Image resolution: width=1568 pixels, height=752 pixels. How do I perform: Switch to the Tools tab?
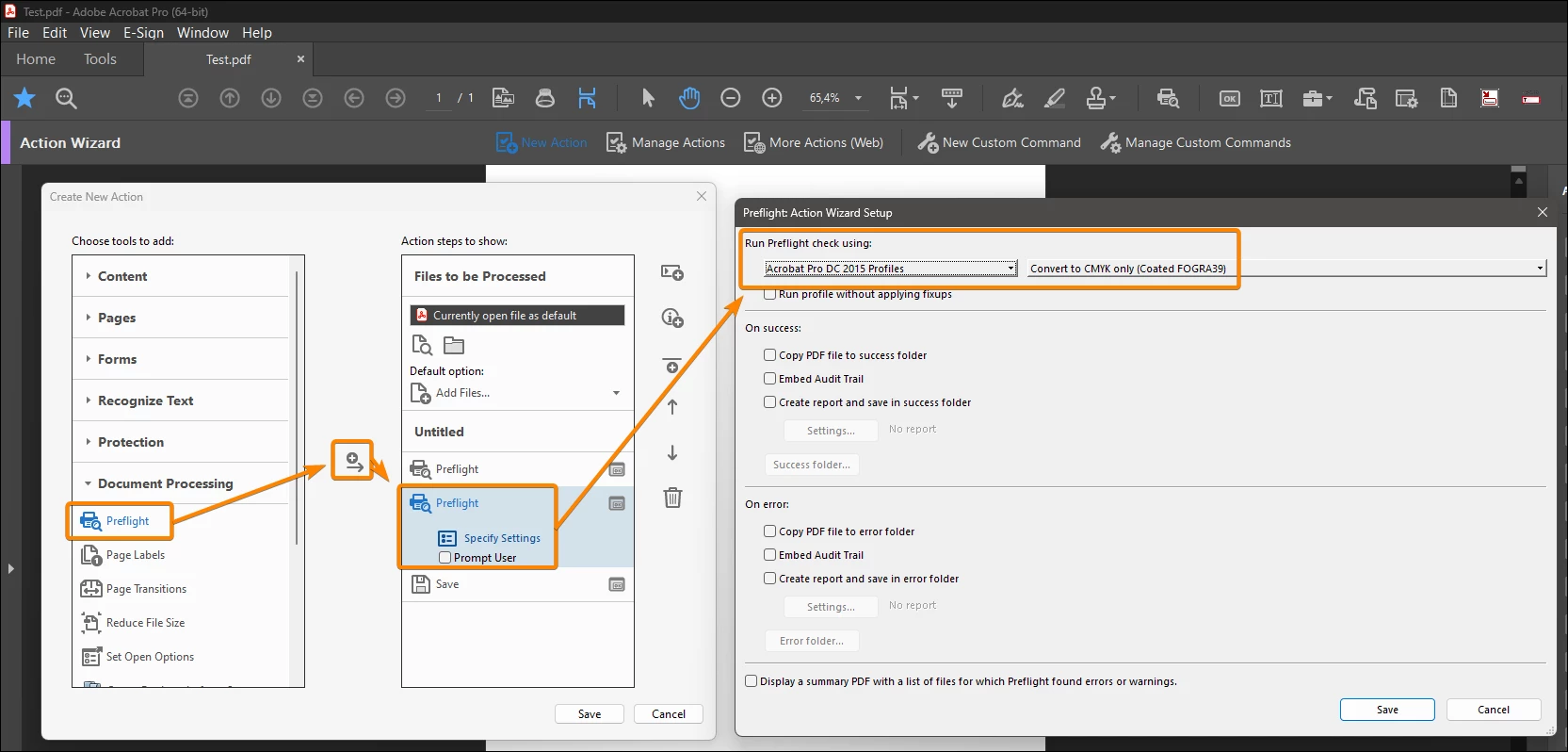[100, 58]
